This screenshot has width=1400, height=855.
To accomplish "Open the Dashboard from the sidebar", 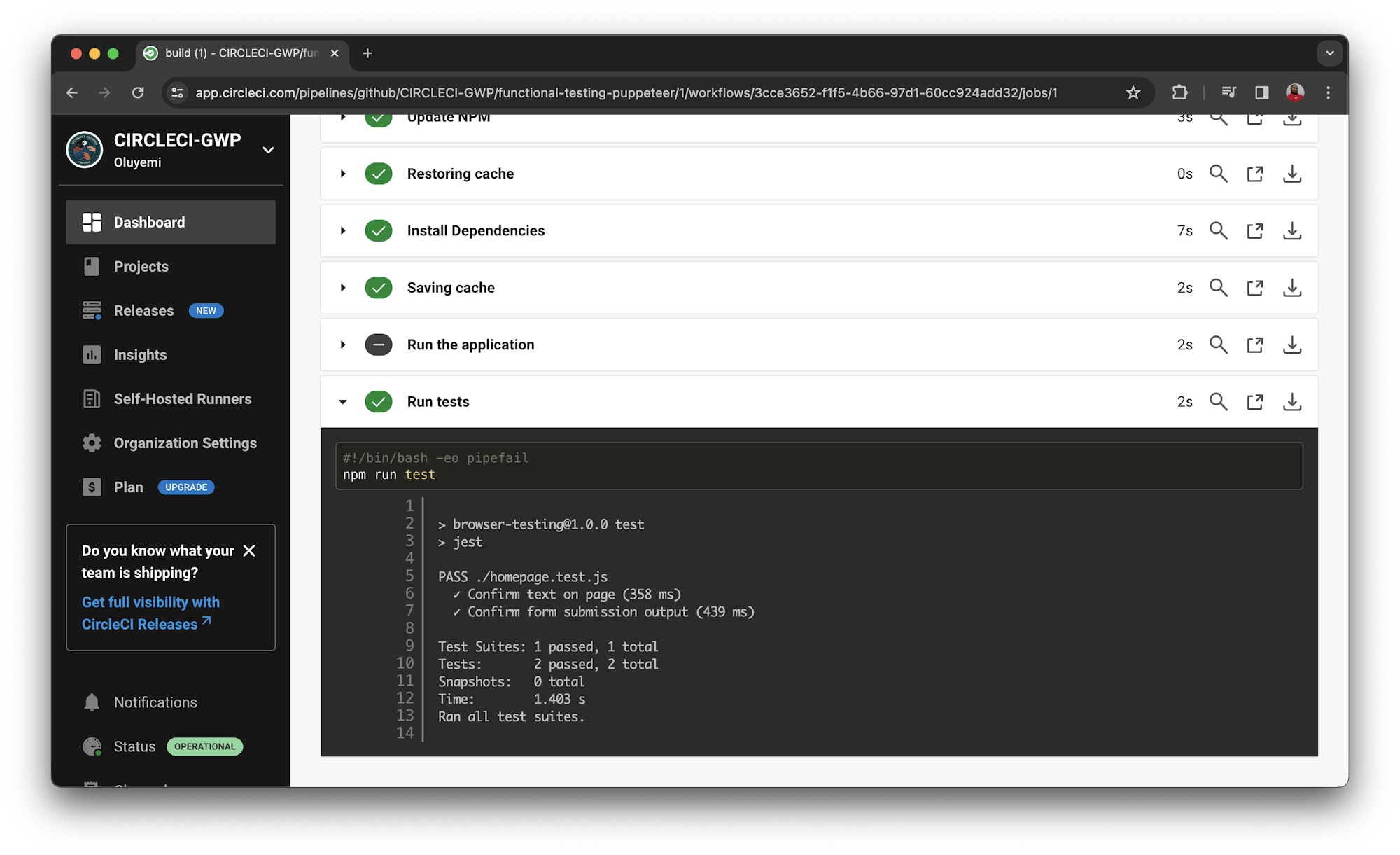I will [x=149, y=222].
